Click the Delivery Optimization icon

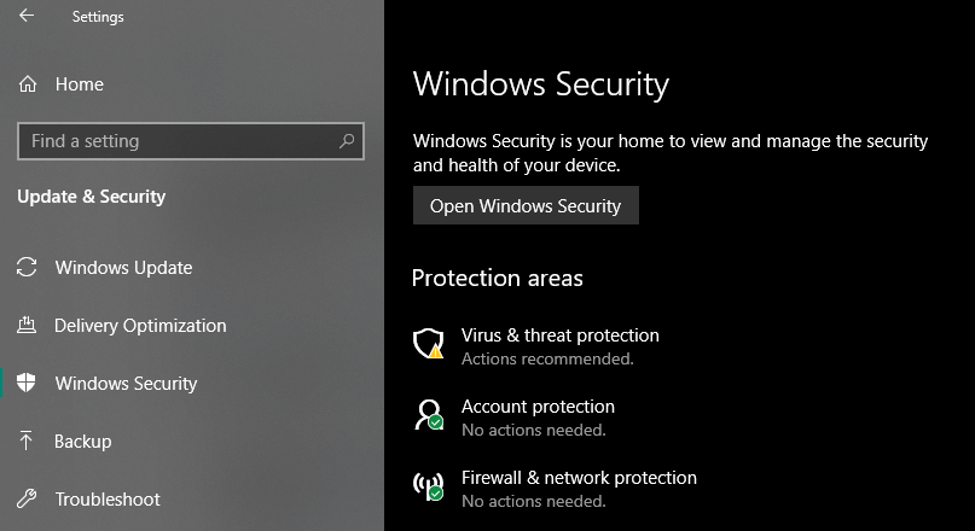[x=27, y=325]
